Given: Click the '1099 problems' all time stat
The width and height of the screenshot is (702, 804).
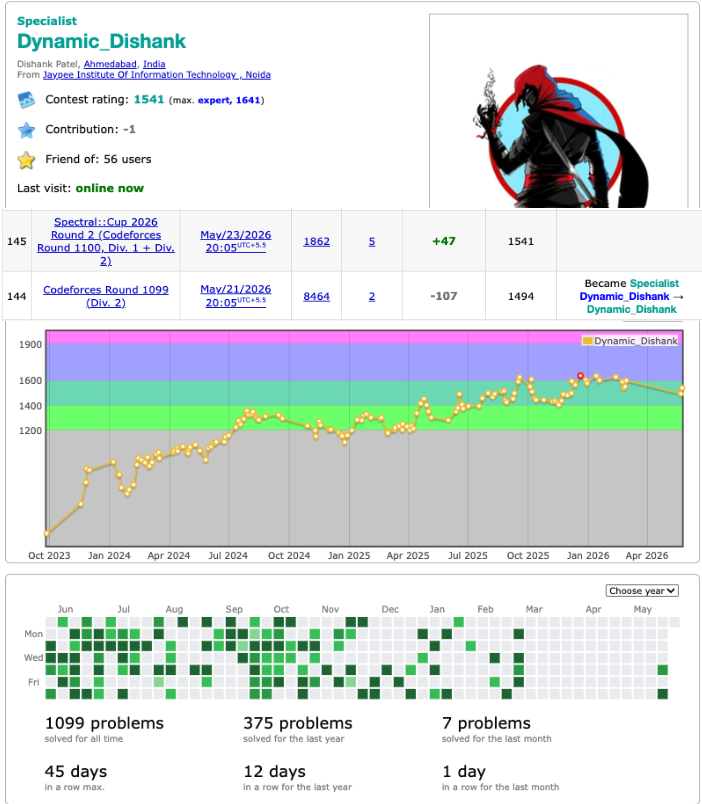Looking at the screenshot, I should point(104,723).
